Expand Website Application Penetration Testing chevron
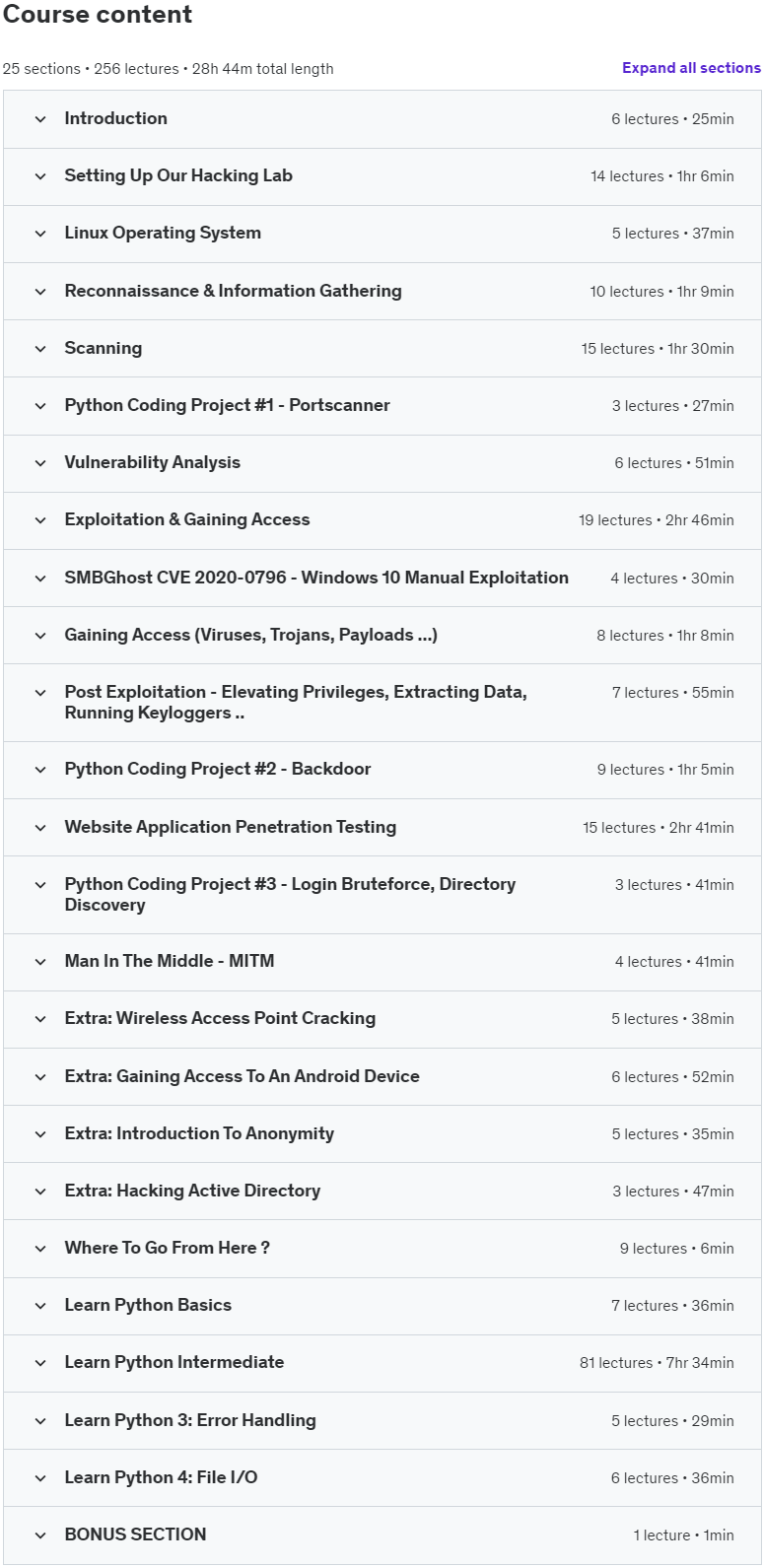 [40, 828]
